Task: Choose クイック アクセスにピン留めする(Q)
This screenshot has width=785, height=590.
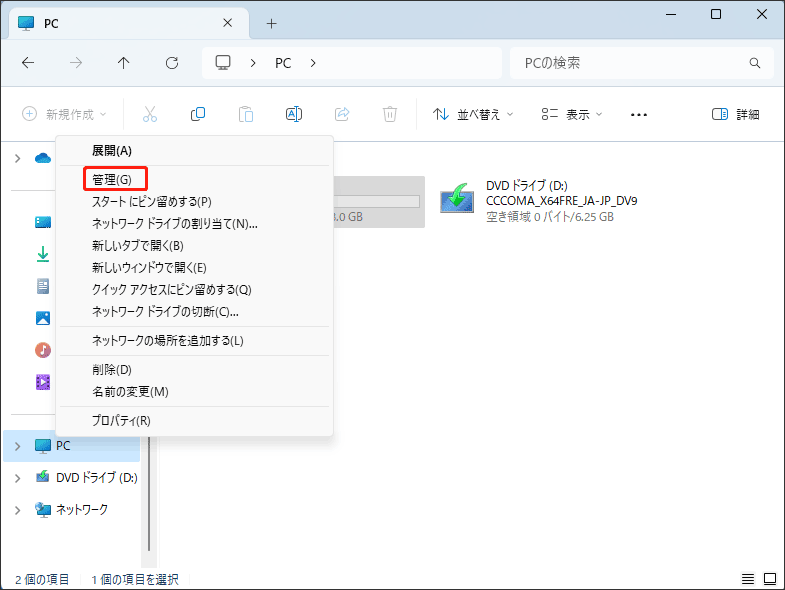Action: coord(194,290)
